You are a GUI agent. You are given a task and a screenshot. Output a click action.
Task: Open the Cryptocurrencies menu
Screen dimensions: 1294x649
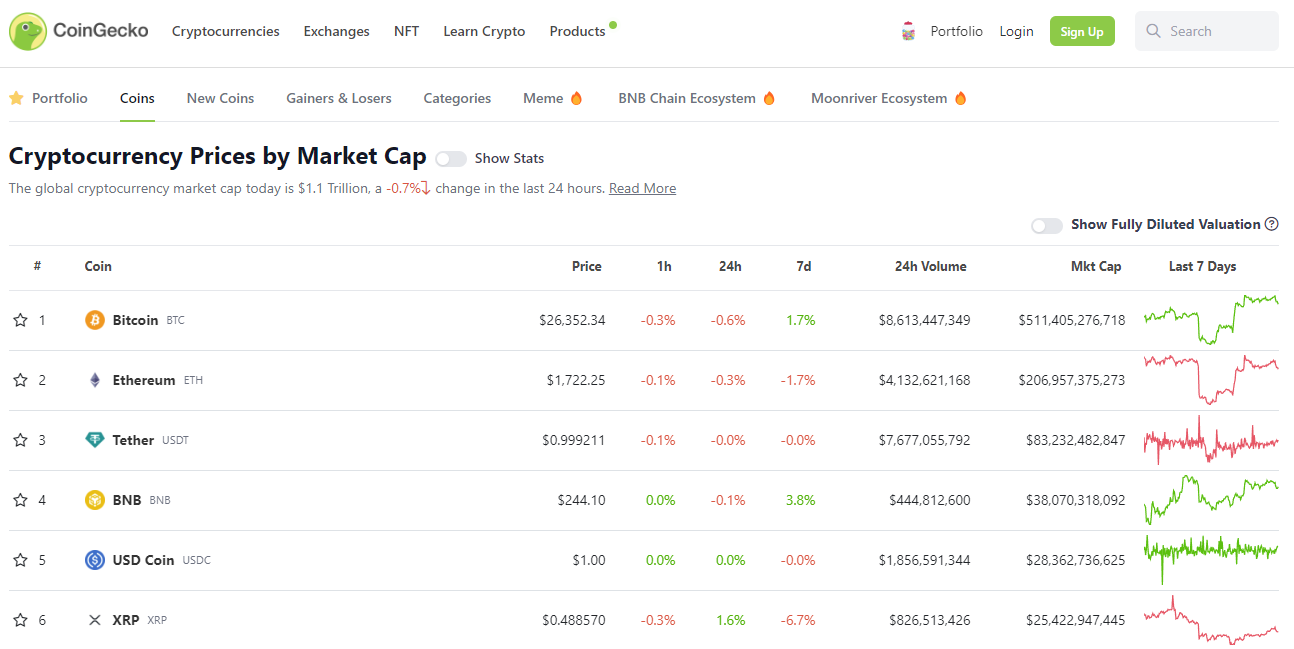click(226, 31)
